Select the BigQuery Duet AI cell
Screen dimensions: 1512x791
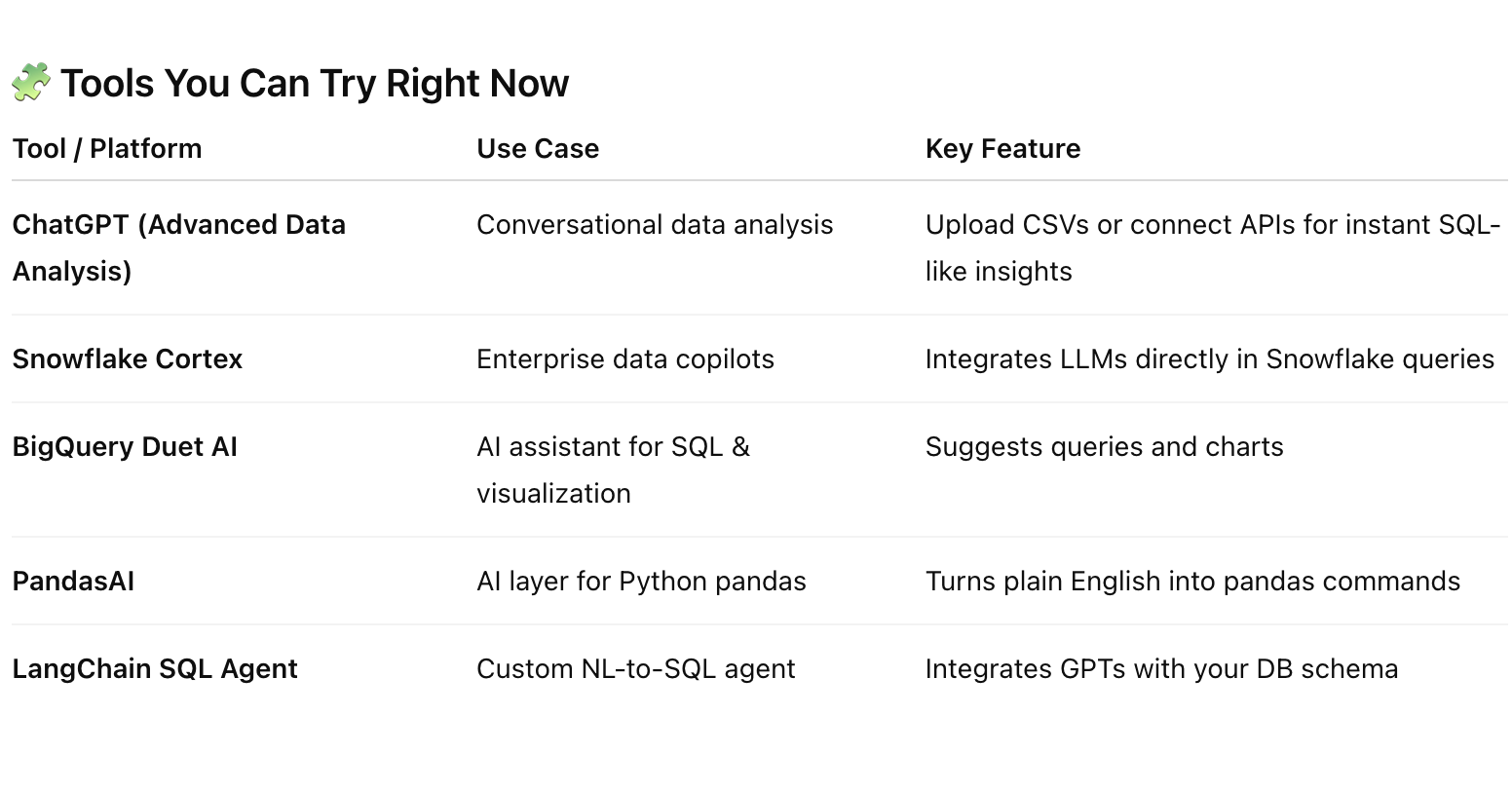125,447
